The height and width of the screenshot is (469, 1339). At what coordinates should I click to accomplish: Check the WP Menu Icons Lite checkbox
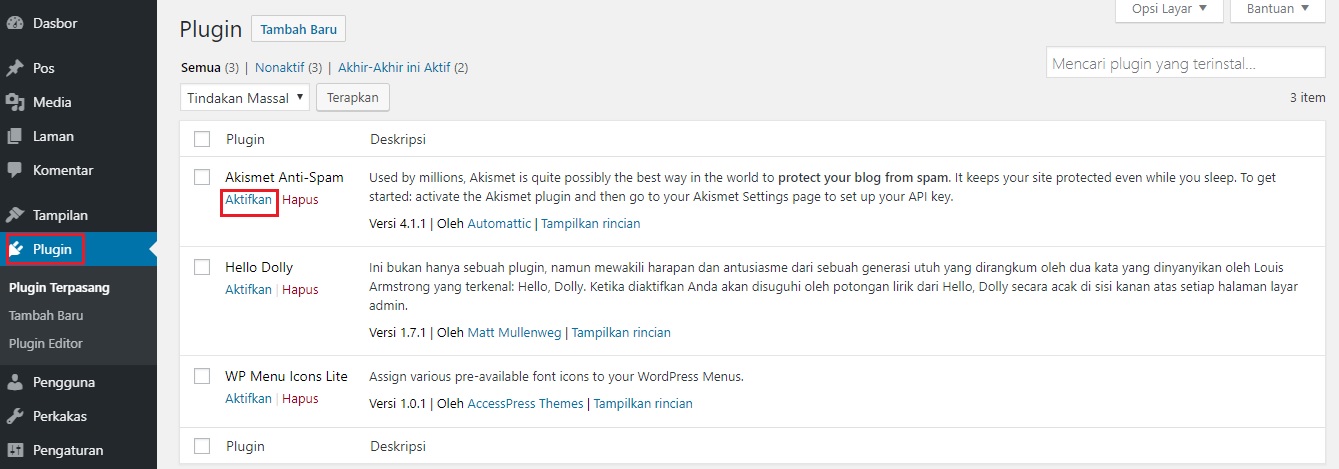tap(202, 376)
